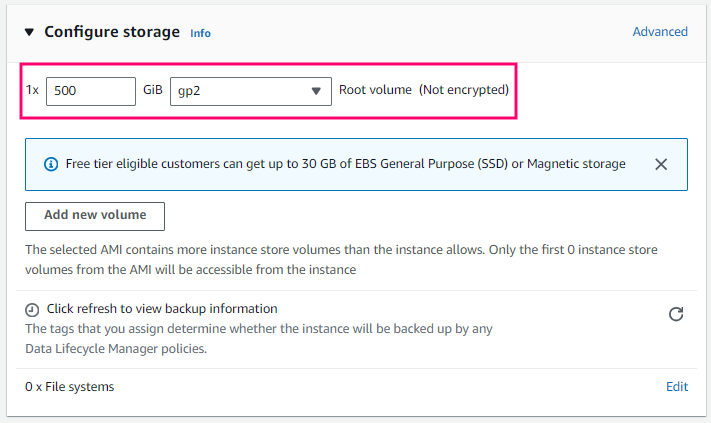Image resolution: width=711 pixels, height=423 pixels.
Task: Switch to Advanced storage view
Action: coord(660,32)
